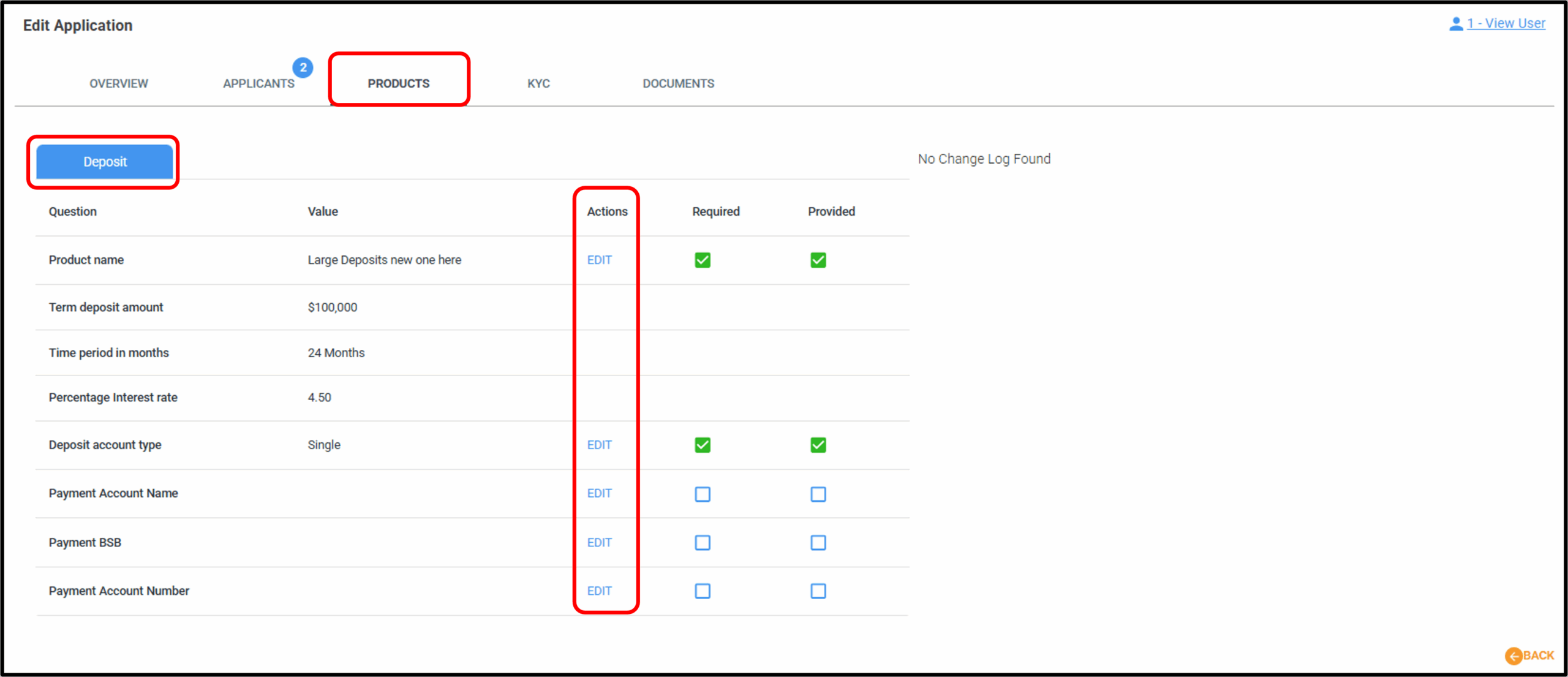
Task: Toggle Provided checkbox for Deposit account type
Action: pyautogui.click(x=818, y=445)
